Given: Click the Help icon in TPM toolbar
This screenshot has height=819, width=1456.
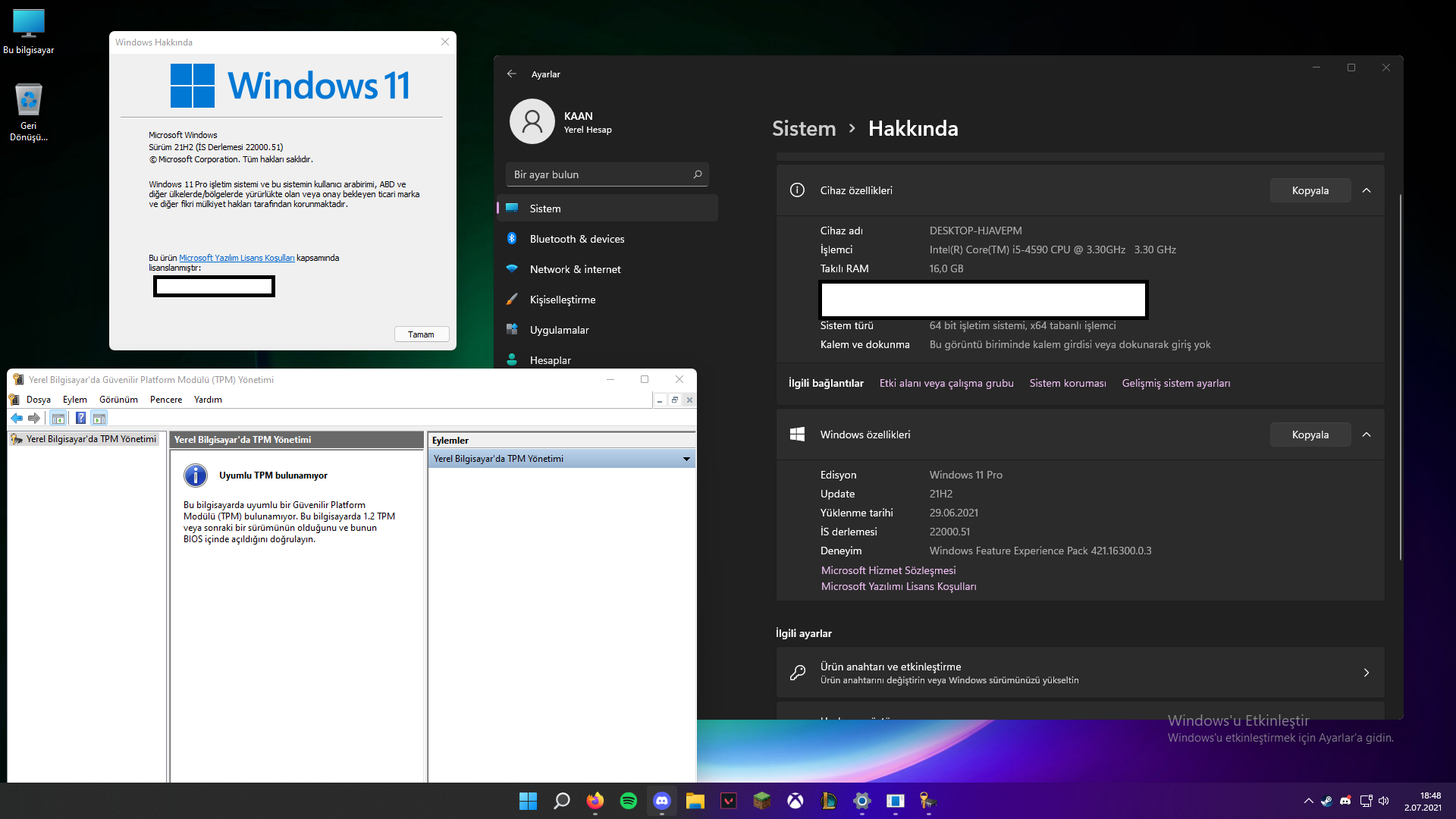Looking at the screenshot, I should tap(80, 418).
